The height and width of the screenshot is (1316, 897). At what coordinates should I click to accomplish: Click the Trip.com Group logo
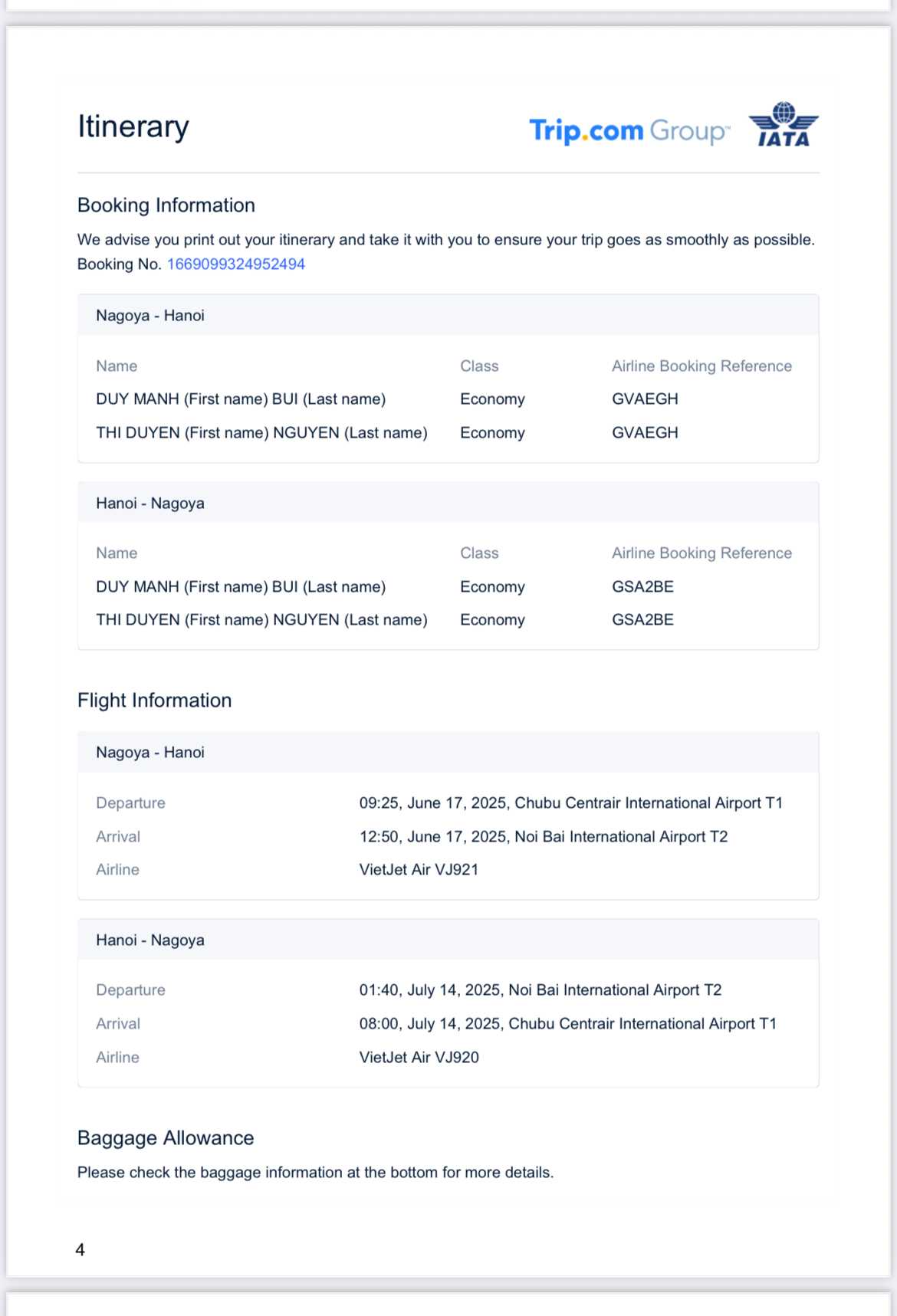(x=629, y=131)
